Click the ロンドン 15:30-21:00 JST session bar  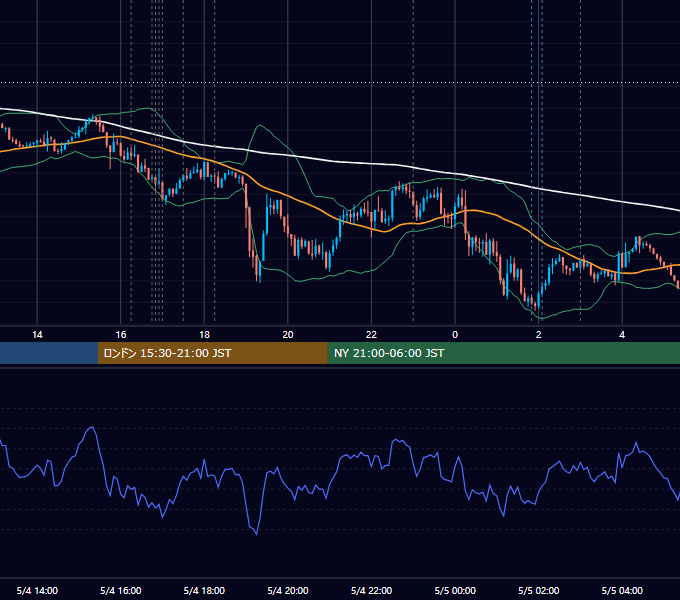pyautogui.click(x=212, y=353)
